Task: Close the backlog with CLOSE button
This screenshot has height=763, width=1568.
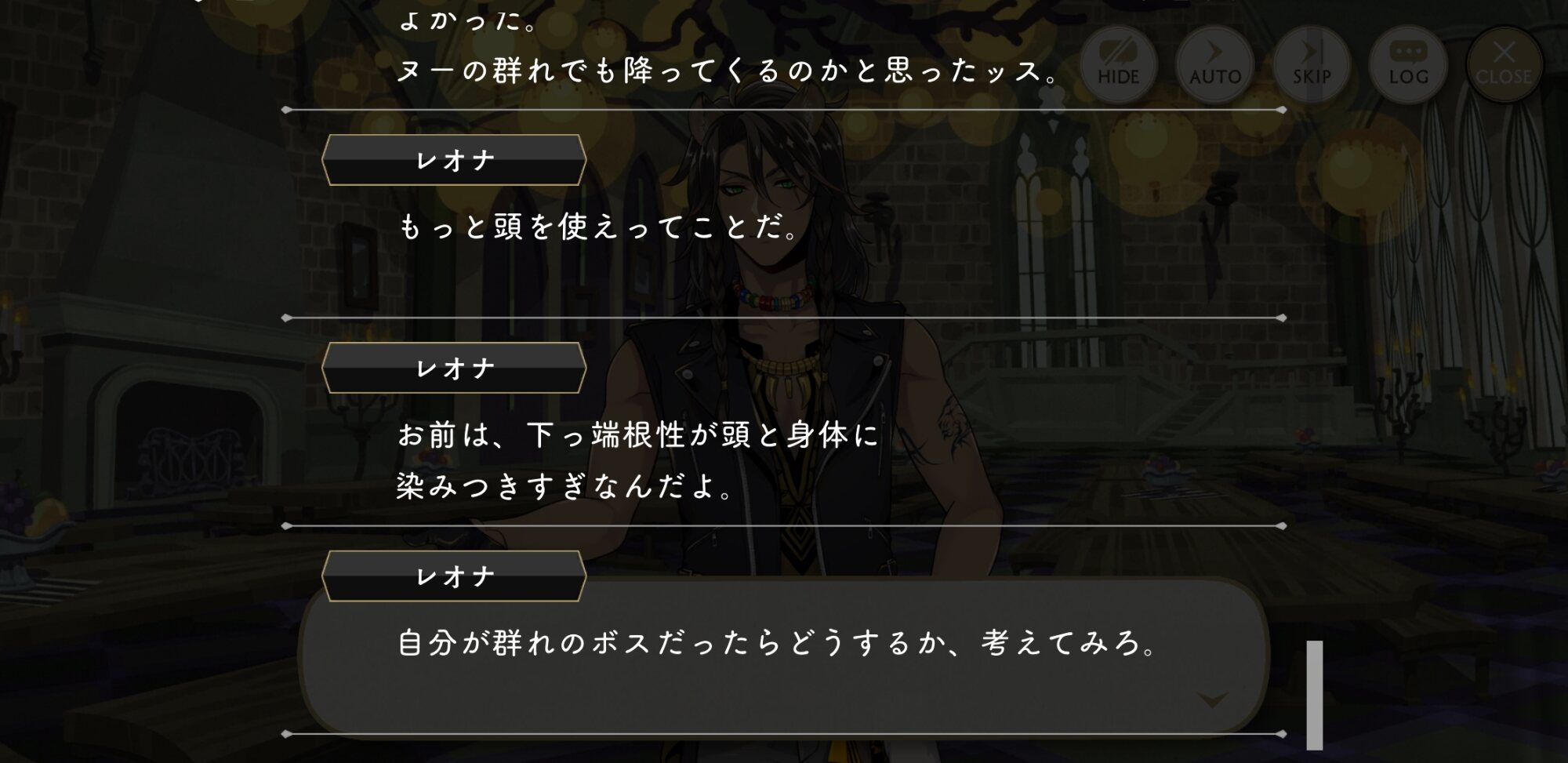Action: click(x=1504, y=64)
